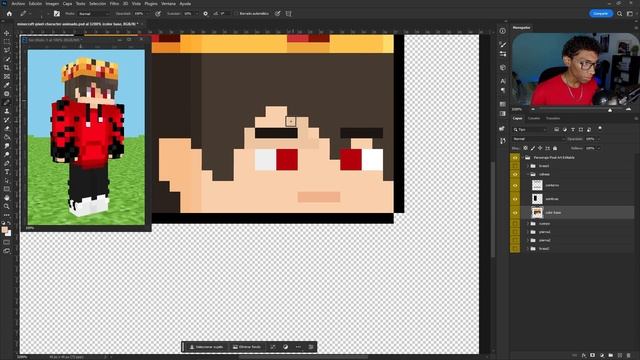Open the layer blend mode Normal dropdown
The image size is (640, 360).
[538, 139]
